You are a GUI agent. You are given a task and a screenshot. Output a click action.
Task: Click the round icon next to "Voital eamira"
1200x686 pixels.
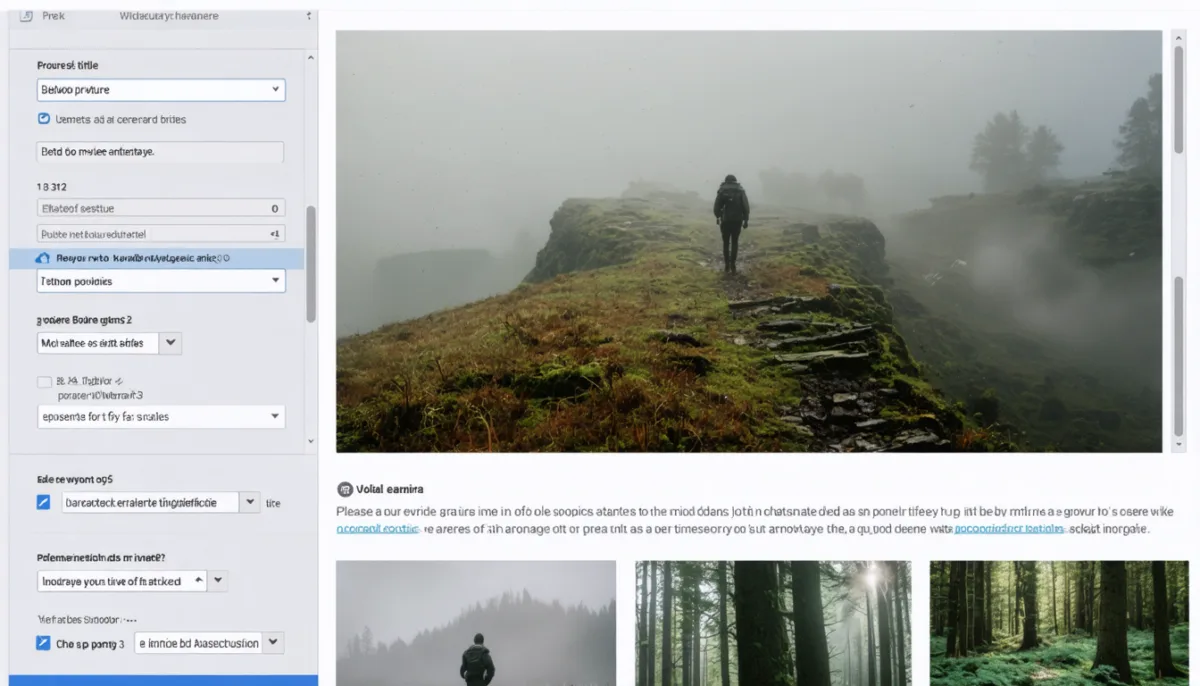pyautogui.click(x=345, y=489)
